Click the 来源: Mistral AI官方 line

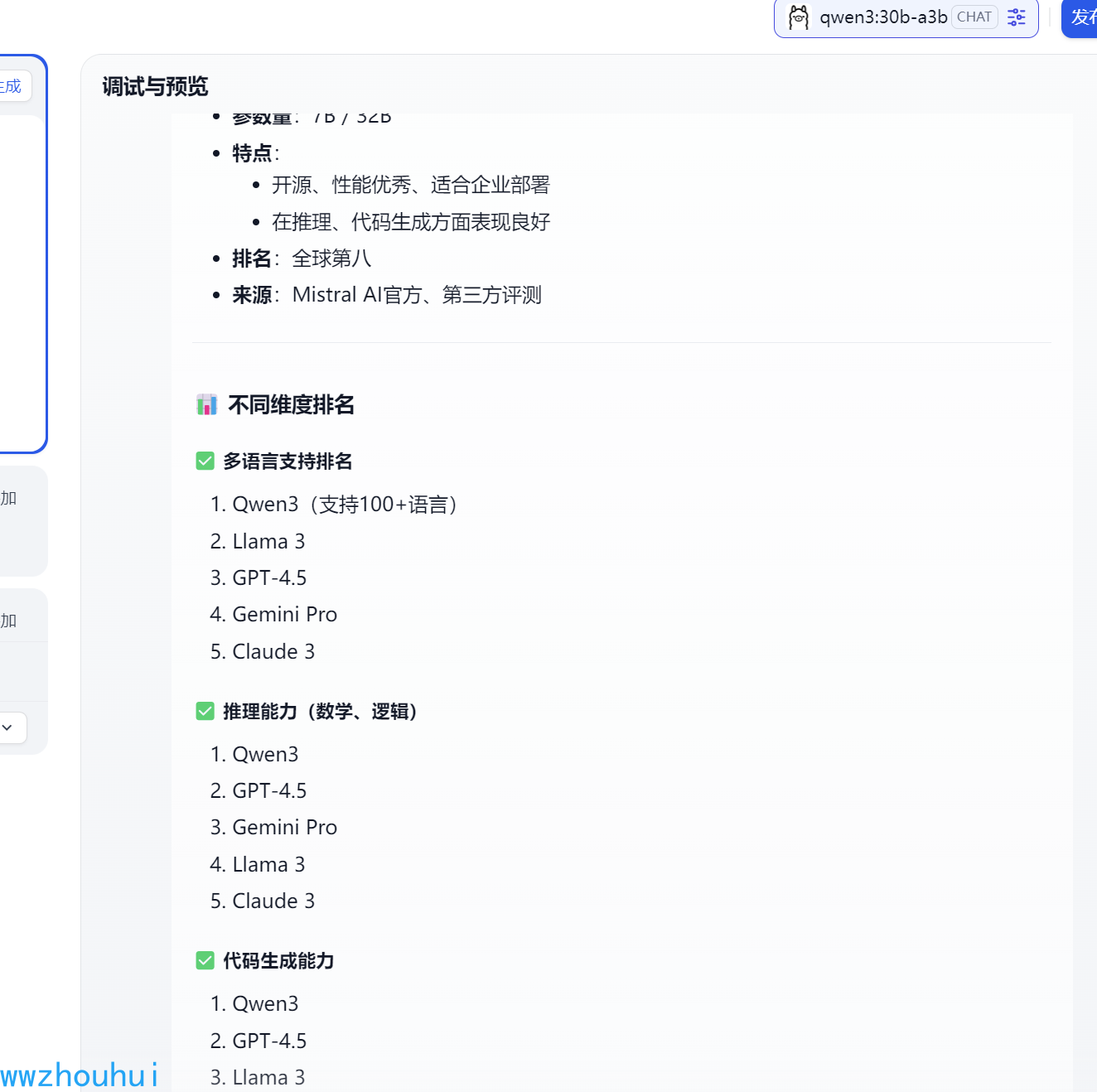(x=387, y=295)
